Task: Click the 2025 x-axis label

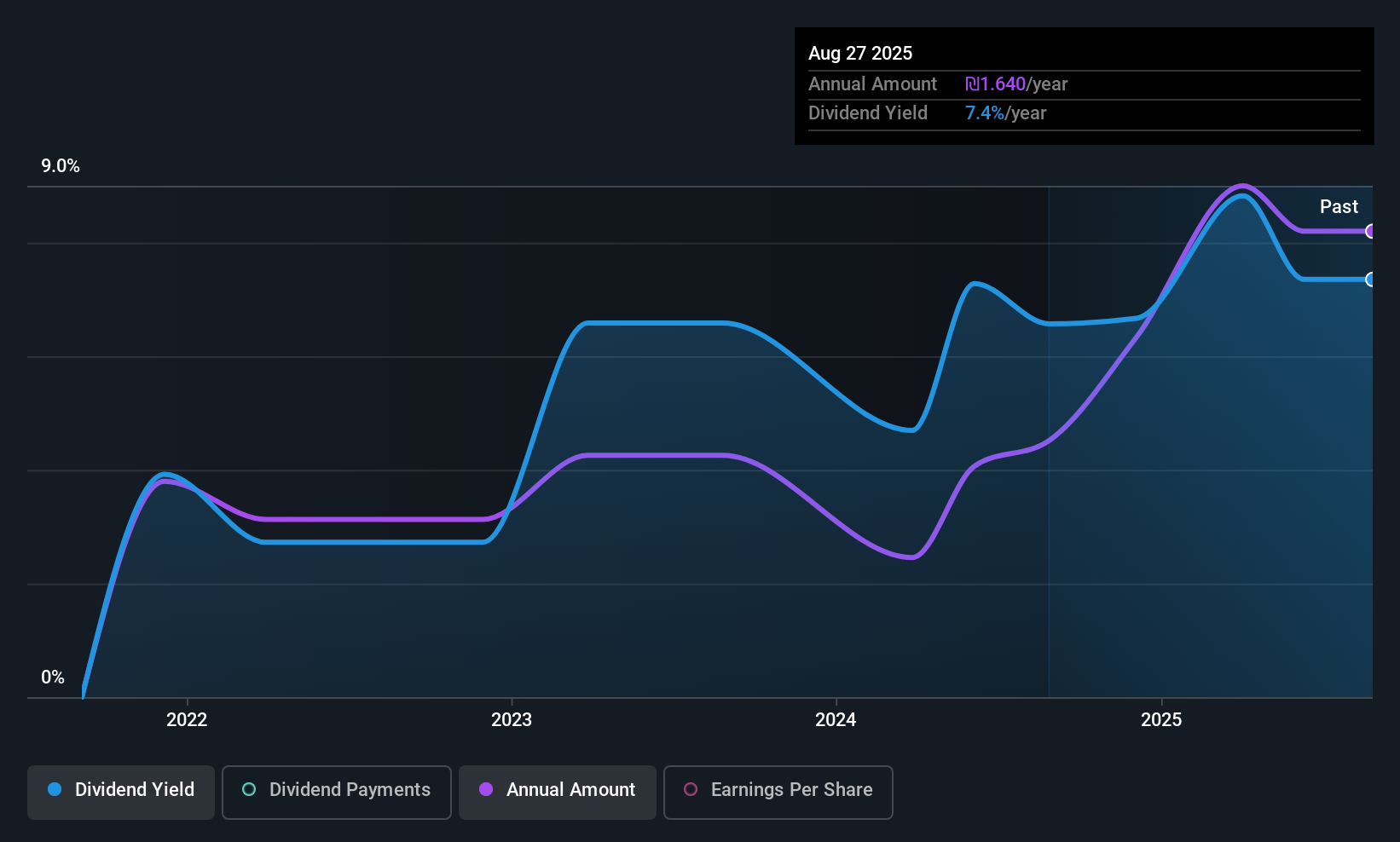Action: click(x=1161, y=719)
